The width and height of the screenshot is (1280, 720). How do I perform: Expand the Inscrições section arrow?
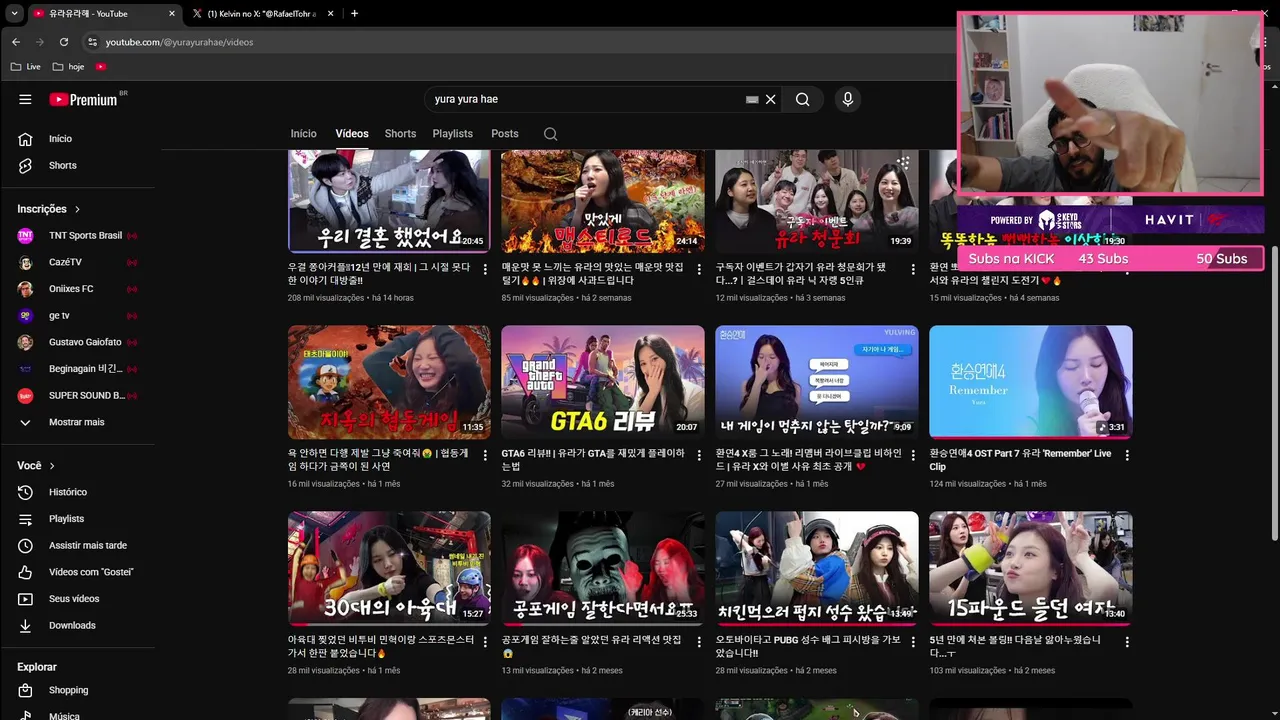pos(77,209)
